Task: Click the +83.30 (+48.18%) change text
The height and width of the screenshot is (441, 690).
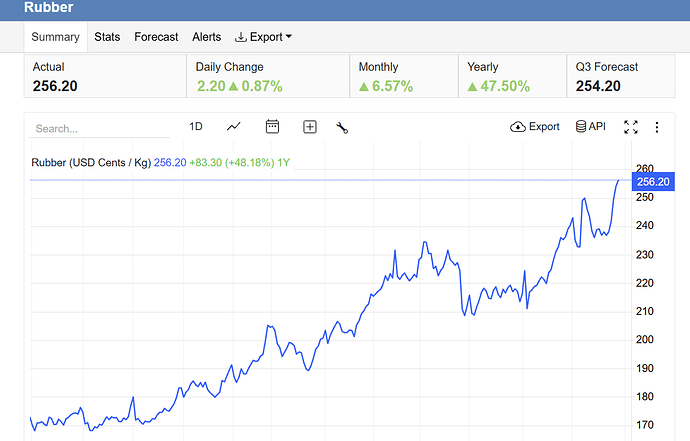Action: pos(232,163)
